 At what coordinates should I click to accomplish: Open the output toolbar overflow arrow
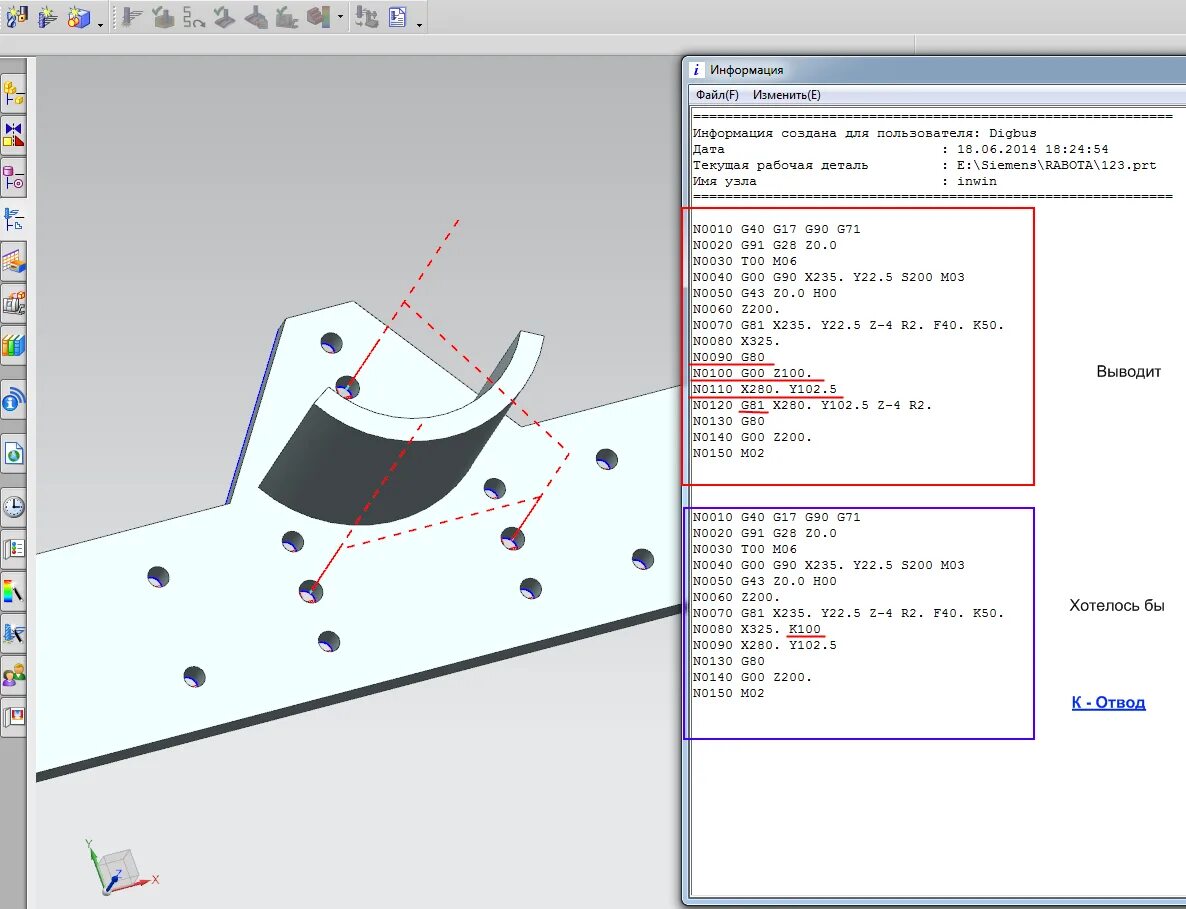pyautogui.click(x=420, y=24)
